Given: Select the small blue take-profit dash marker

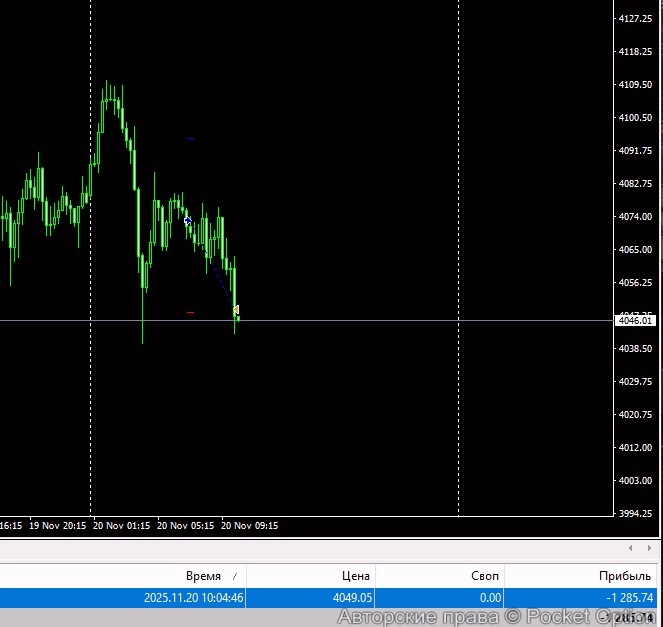Looking at the screenshot, I should (x=191, y=138).
